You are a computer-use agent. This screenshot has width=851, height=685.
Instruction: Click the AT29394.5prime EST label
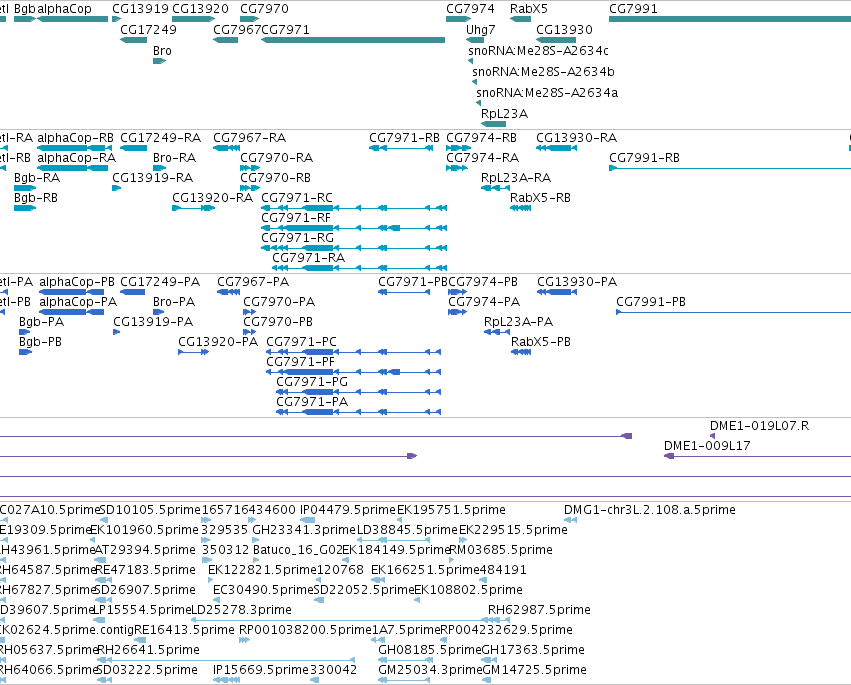tap(145, 550)
